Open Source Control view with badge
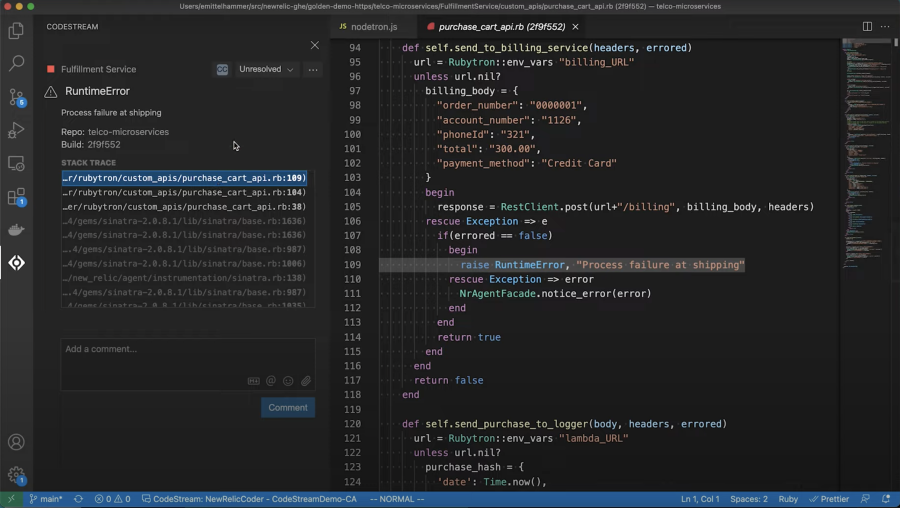The width and height of the screenshot is (900, 508). point(16,97)
